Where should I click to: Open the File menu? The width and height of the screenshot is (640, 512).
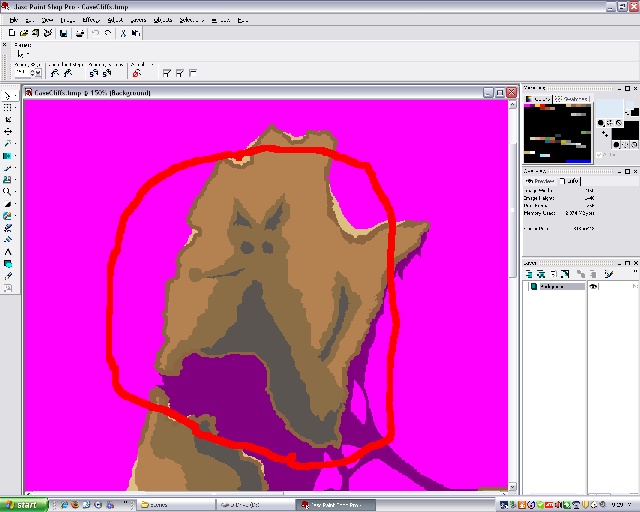pos(15,19)
